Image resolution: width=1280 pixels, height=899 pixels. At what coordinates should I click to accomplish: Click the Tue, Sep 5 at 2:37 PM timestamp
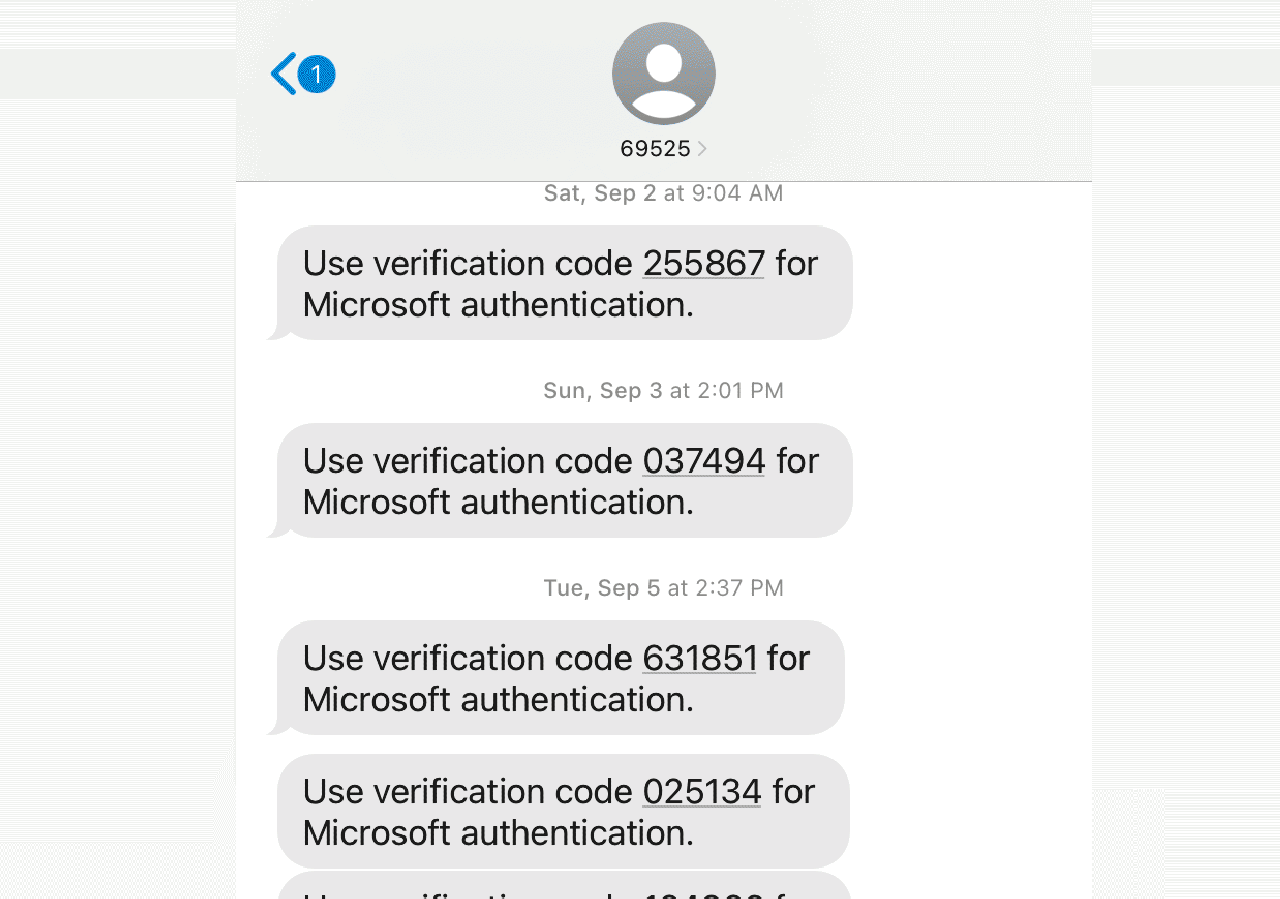tap(663, 588)
